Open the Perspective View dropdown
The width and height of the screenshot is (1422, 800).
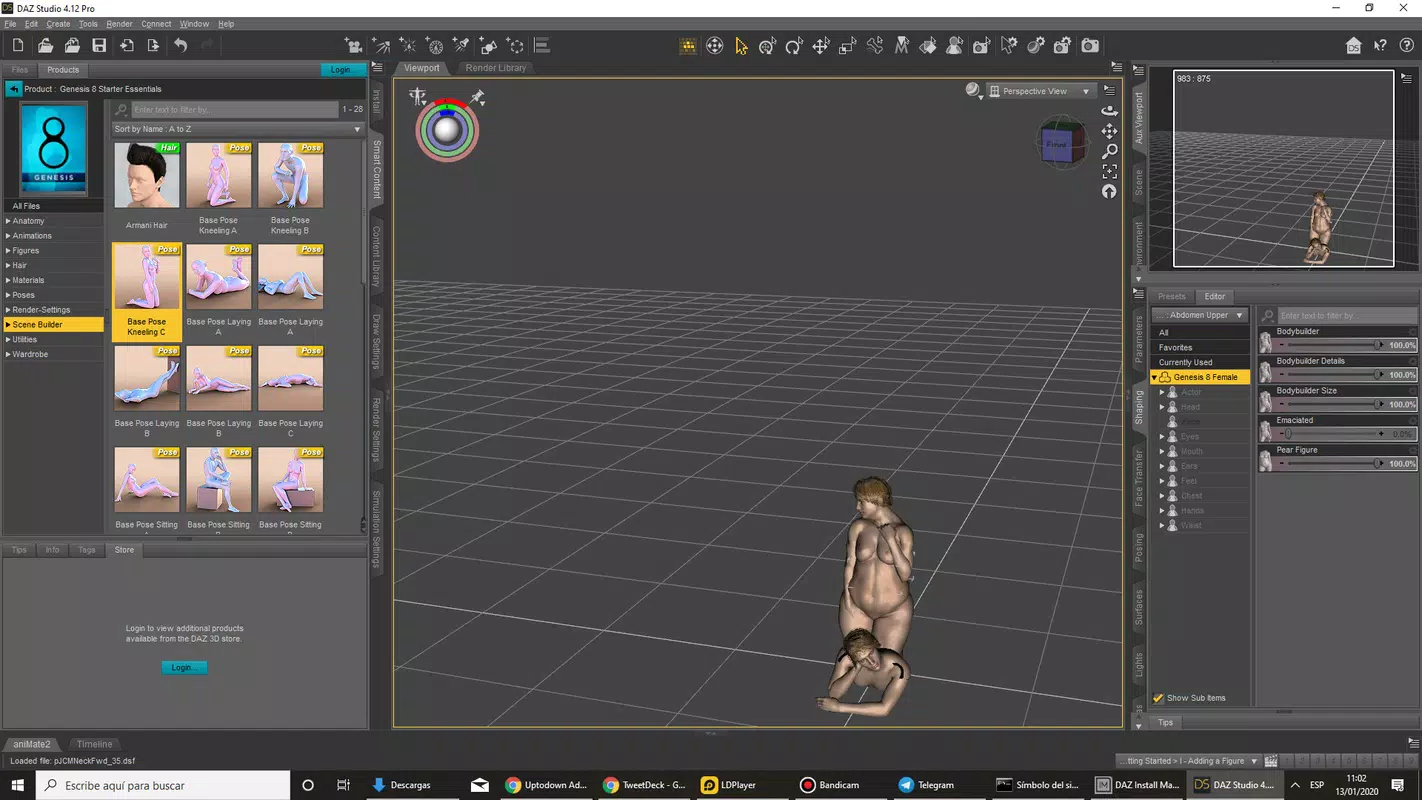[1041, 91]
